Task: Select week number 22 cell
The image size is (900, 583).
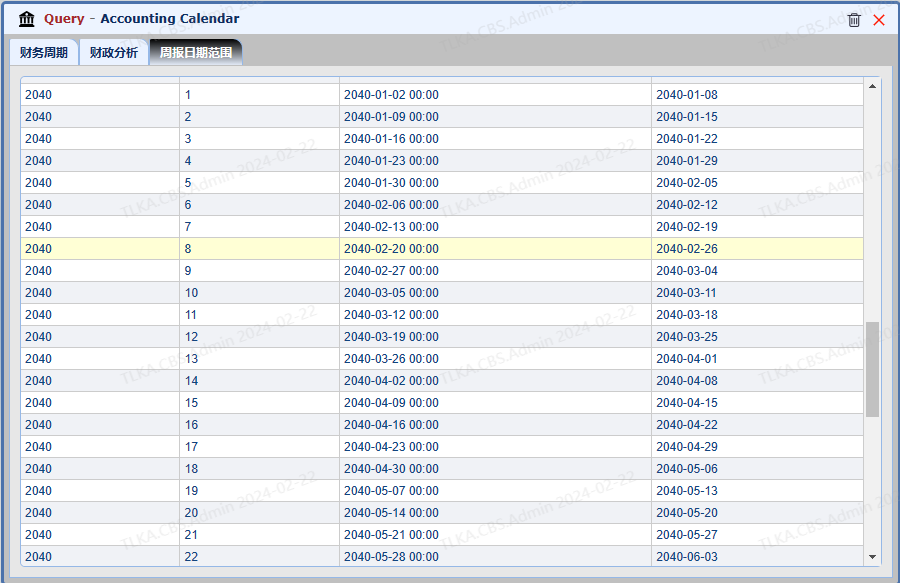Action: pyautogui.click(x=259, y=557)
